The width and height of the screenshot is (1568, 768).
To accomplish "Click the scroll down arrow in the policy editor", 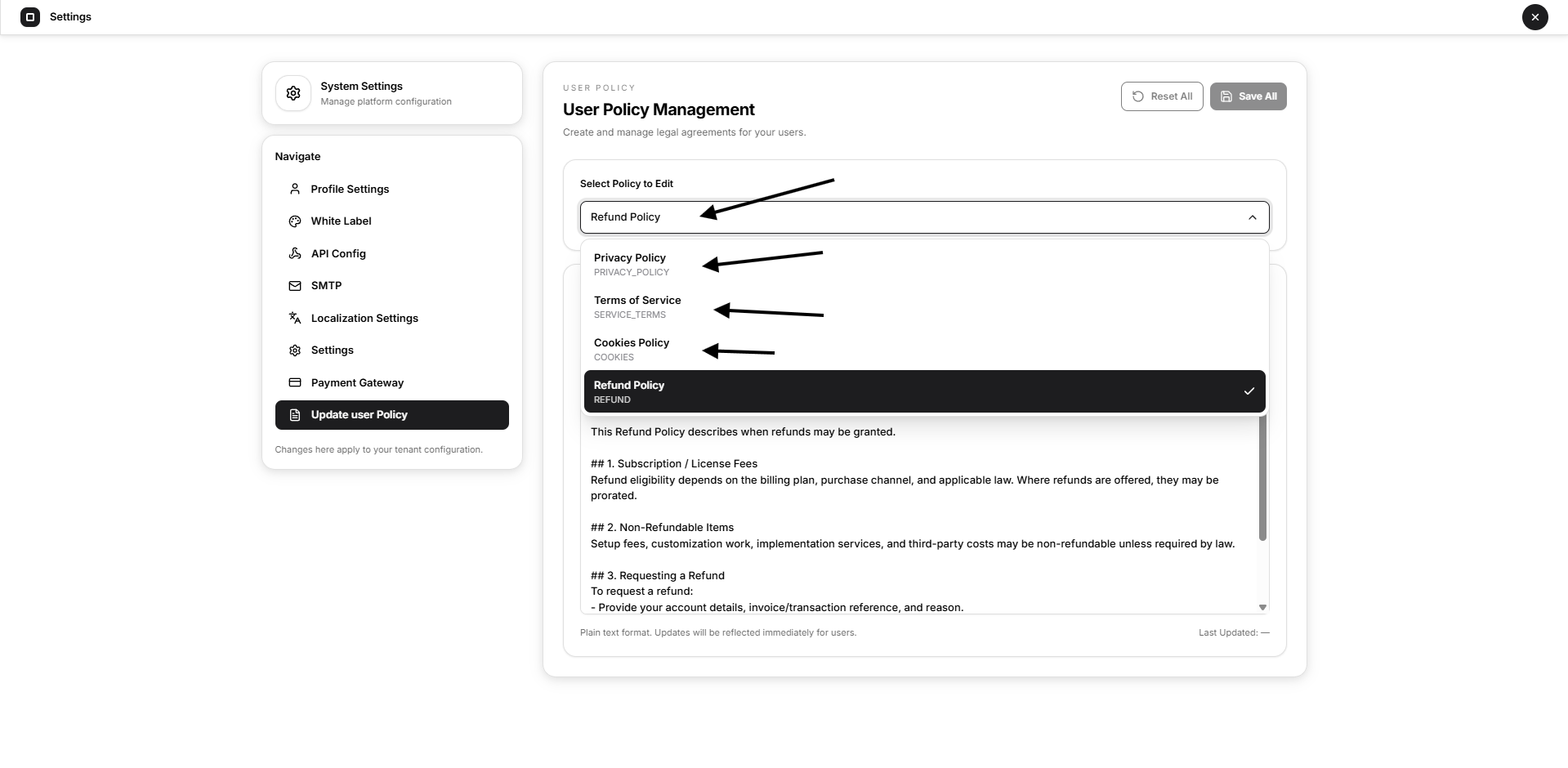I will click(x=1262, y=607).
